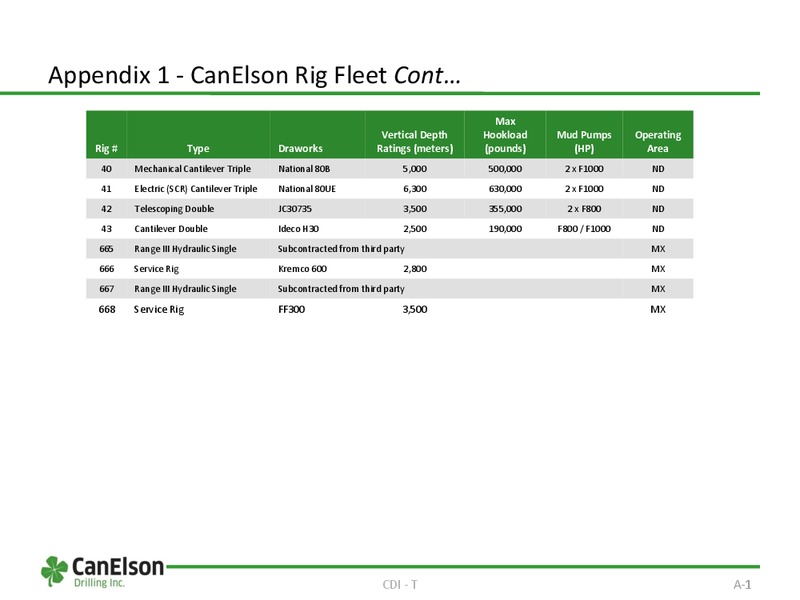The width and height of the screenshot is (800, 600).
Task: Select rig number 42 cell
Action: [106, 209]
